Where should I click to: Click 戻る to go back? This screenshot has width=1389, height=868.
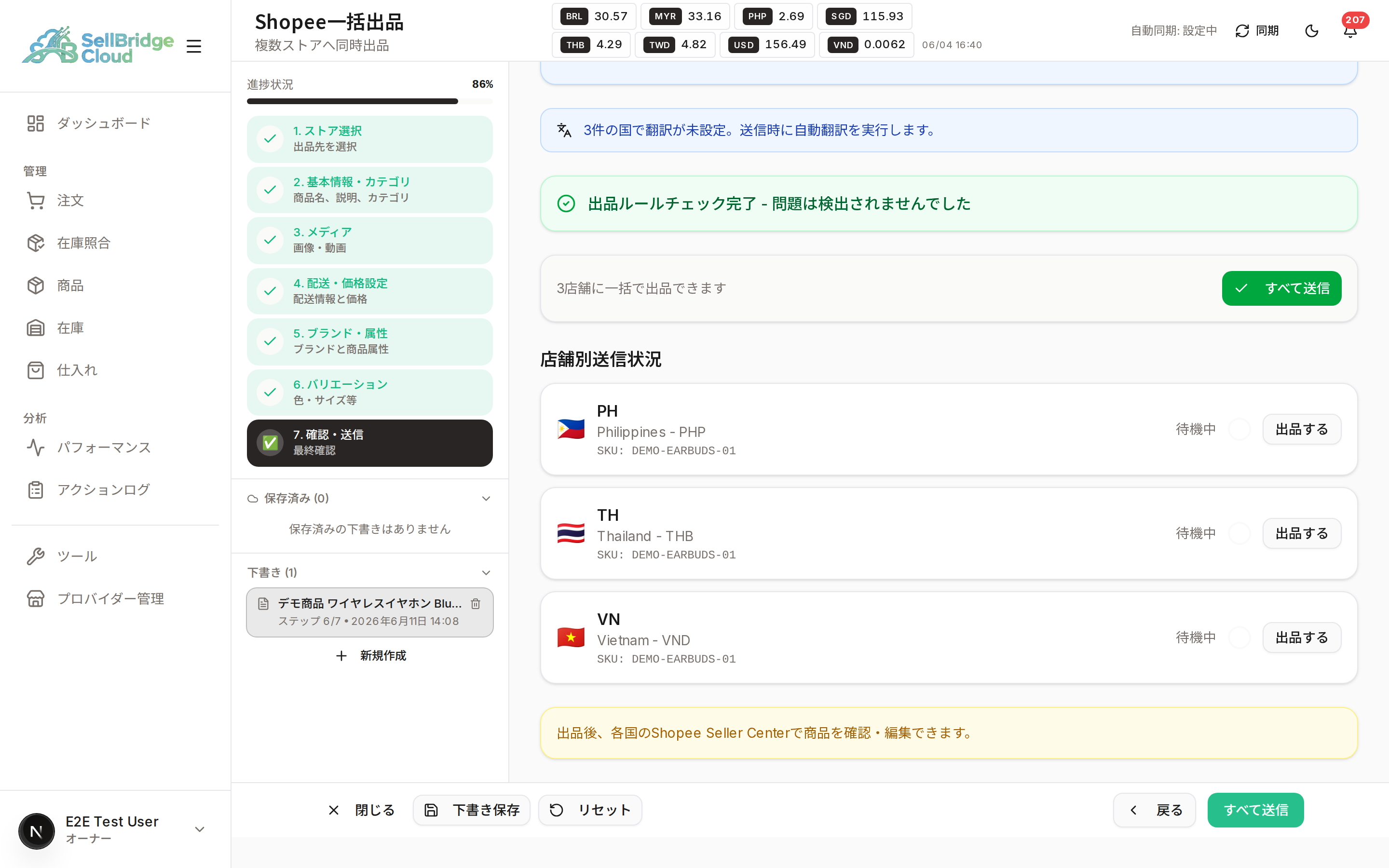[1154, 810]
